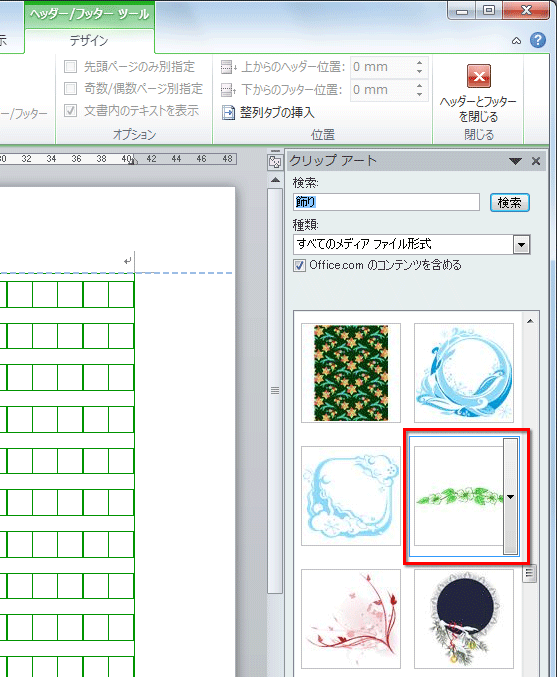Click the 検索: label in Clip Art pane
Viewport: 557px width, 677px height.
click(306, 183)
